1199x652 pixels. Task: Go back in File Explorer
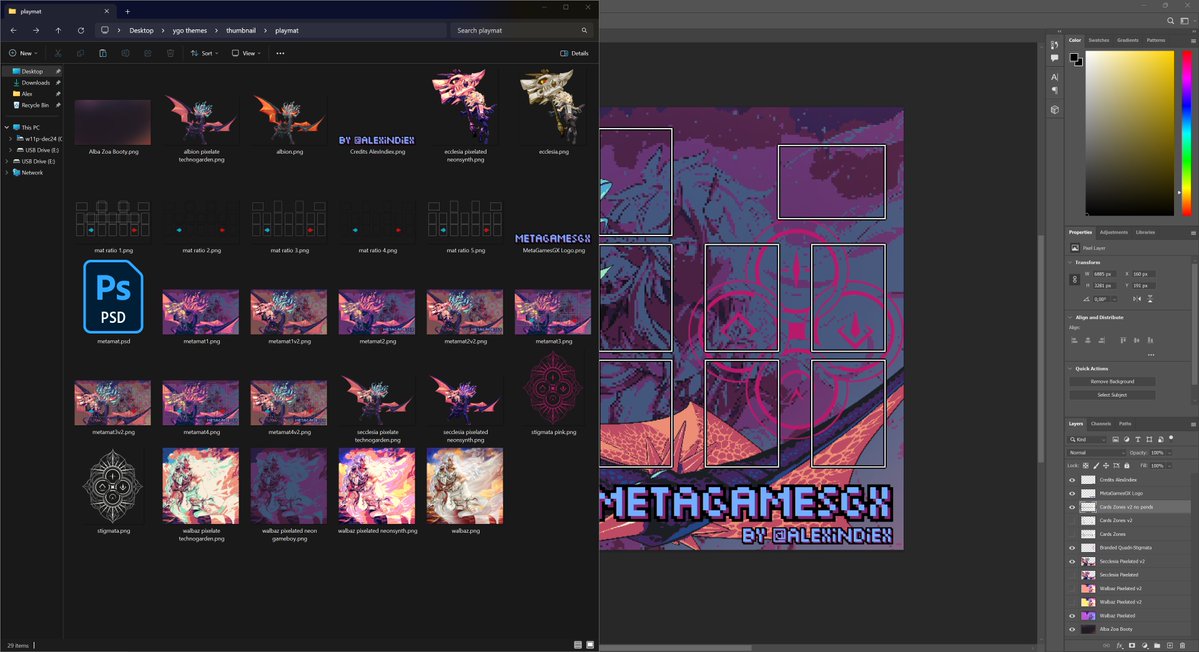pos(13,31)
